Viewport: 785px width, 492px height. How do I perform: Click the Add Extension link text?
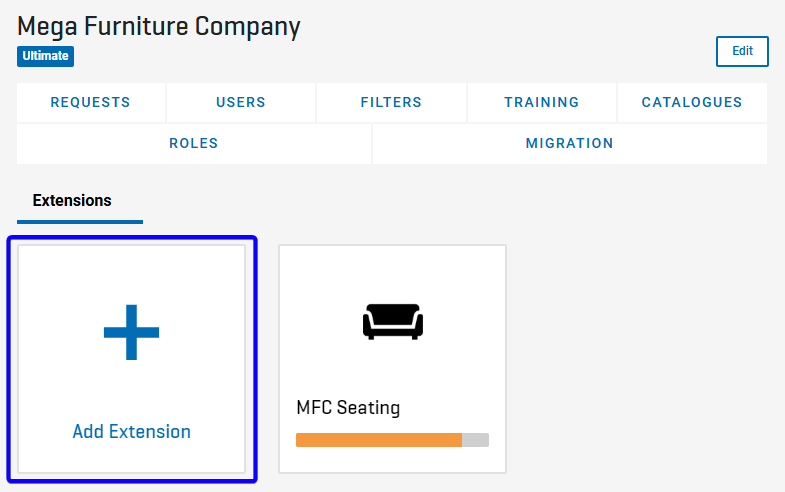pos(132,431)
